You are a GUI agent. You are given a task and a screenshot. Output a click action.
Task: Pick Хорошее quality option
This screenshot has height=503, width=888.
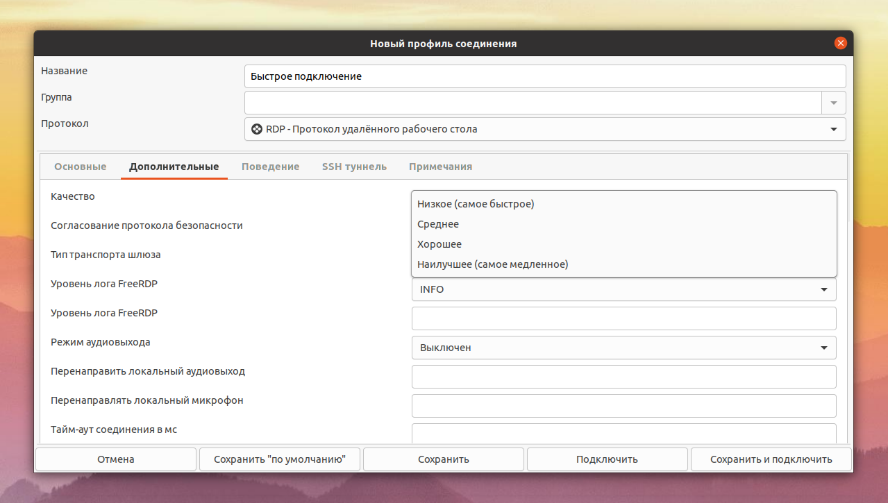point(624,244)
